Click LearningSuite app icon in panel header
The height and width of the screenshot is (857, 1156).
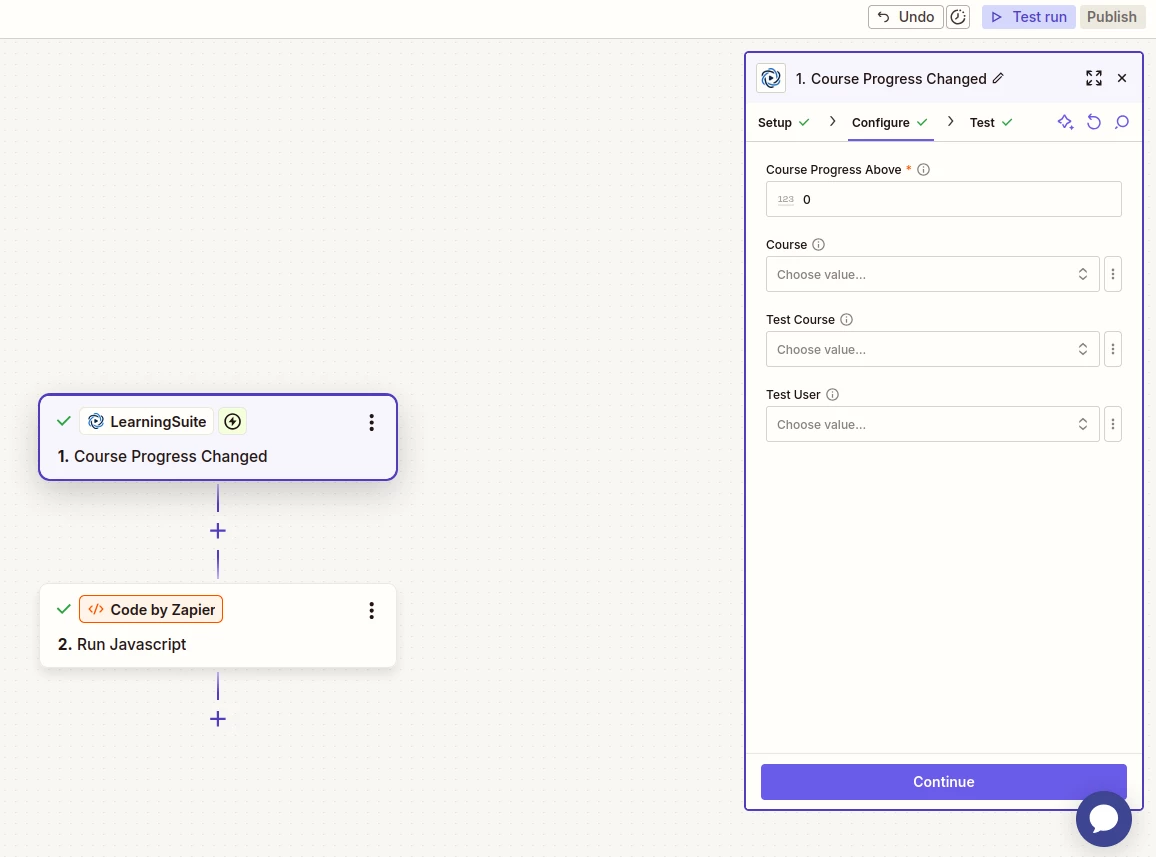(771, 78)
